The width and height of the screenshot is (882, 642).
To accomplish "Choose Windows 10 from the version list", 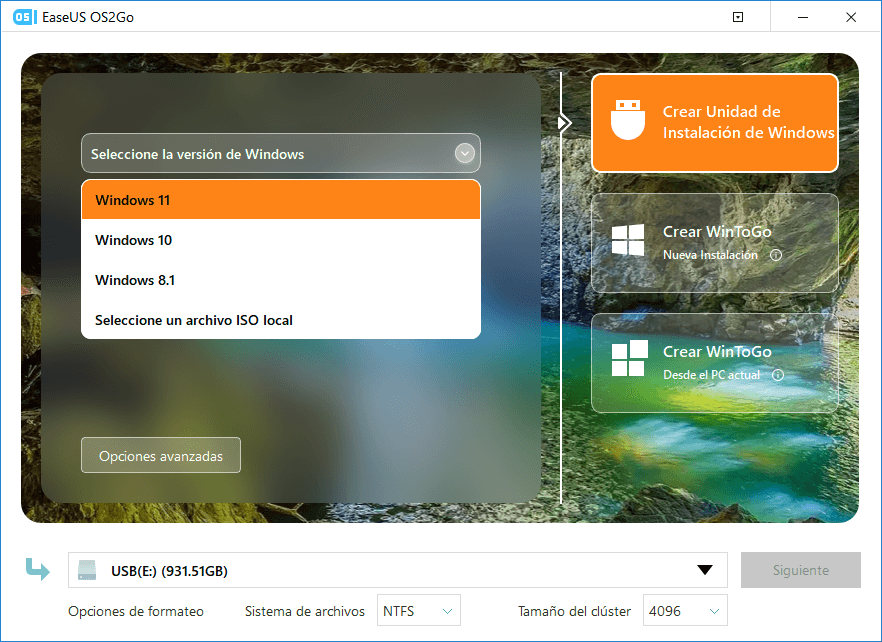I will pos(281,240).
